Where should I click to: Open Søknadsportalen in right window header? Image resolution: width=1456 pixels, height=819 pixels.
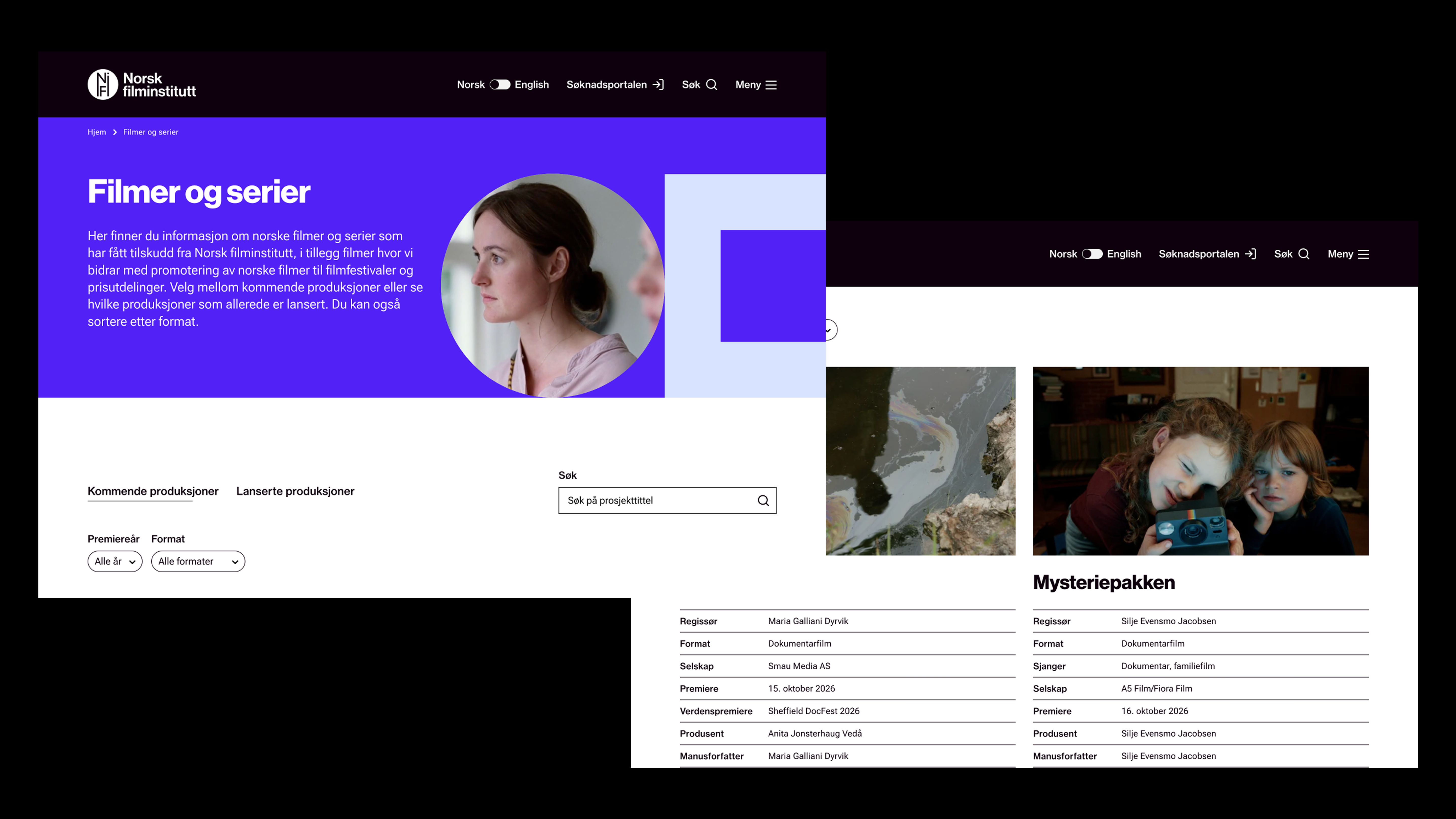coord(1207,254)
